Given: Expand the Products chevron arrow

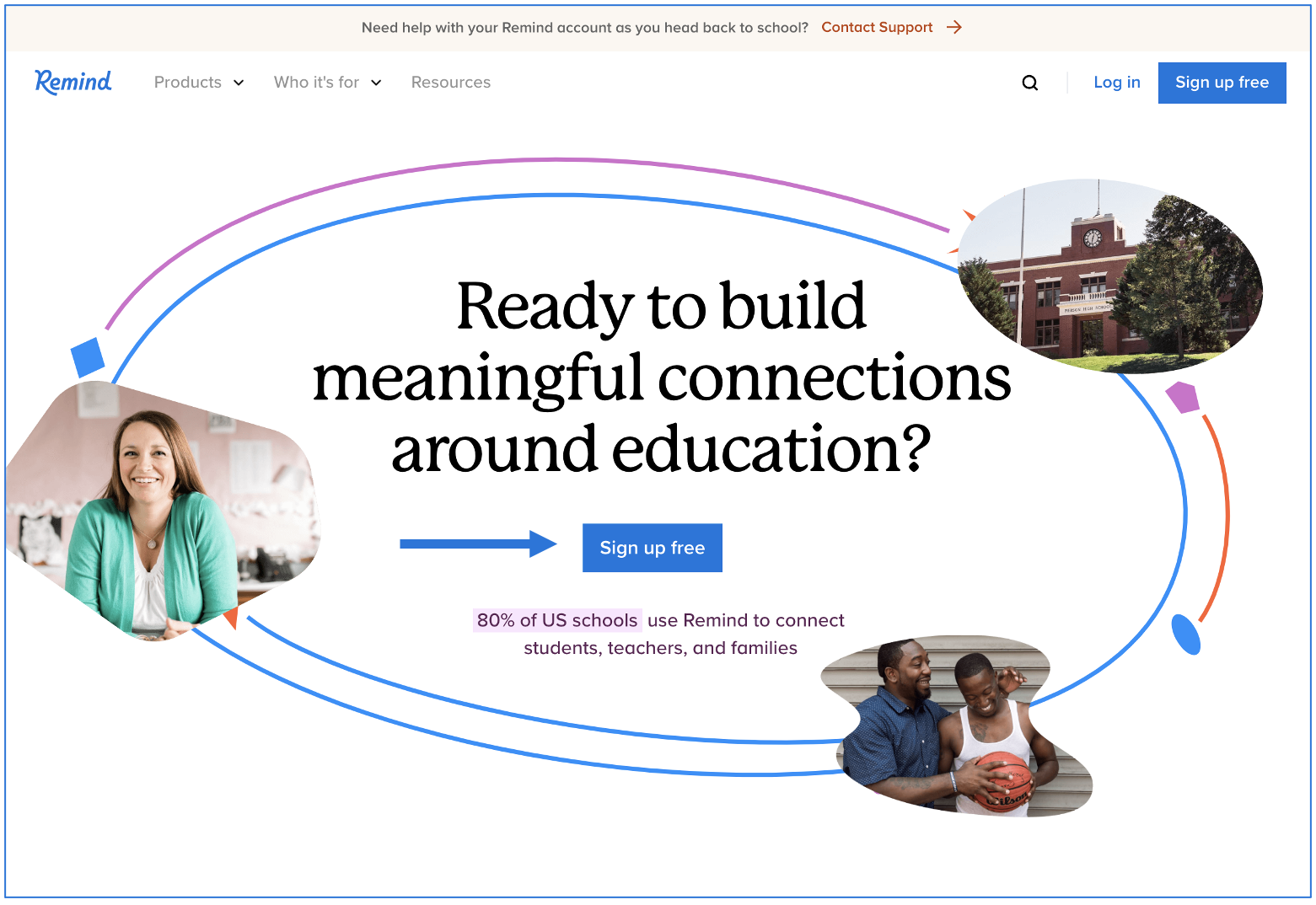Looking at the screenshot, I should tap(239, 83).
